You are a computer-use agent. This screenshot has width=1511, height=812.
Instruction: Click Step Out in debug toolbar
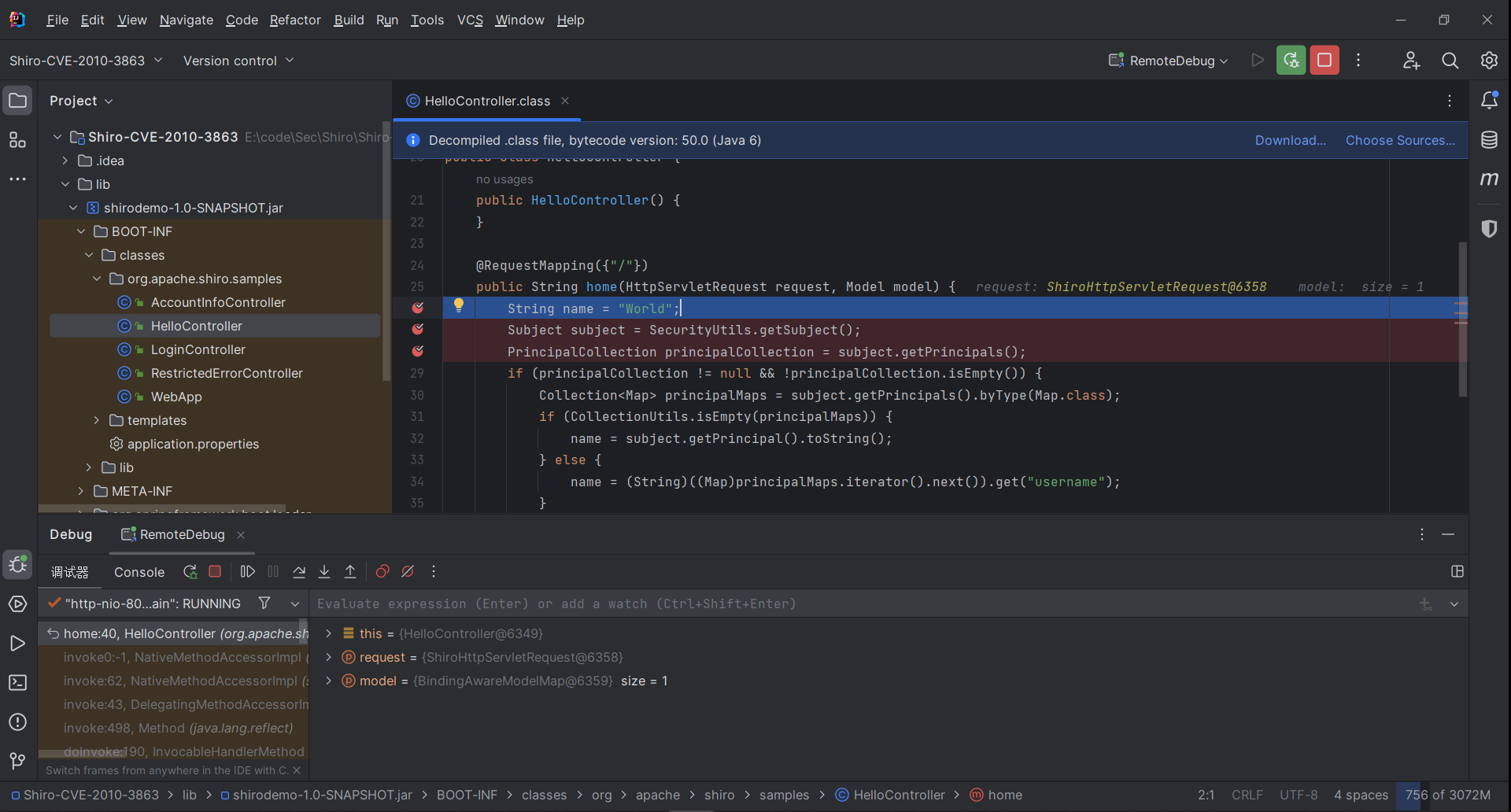[350, 572]
